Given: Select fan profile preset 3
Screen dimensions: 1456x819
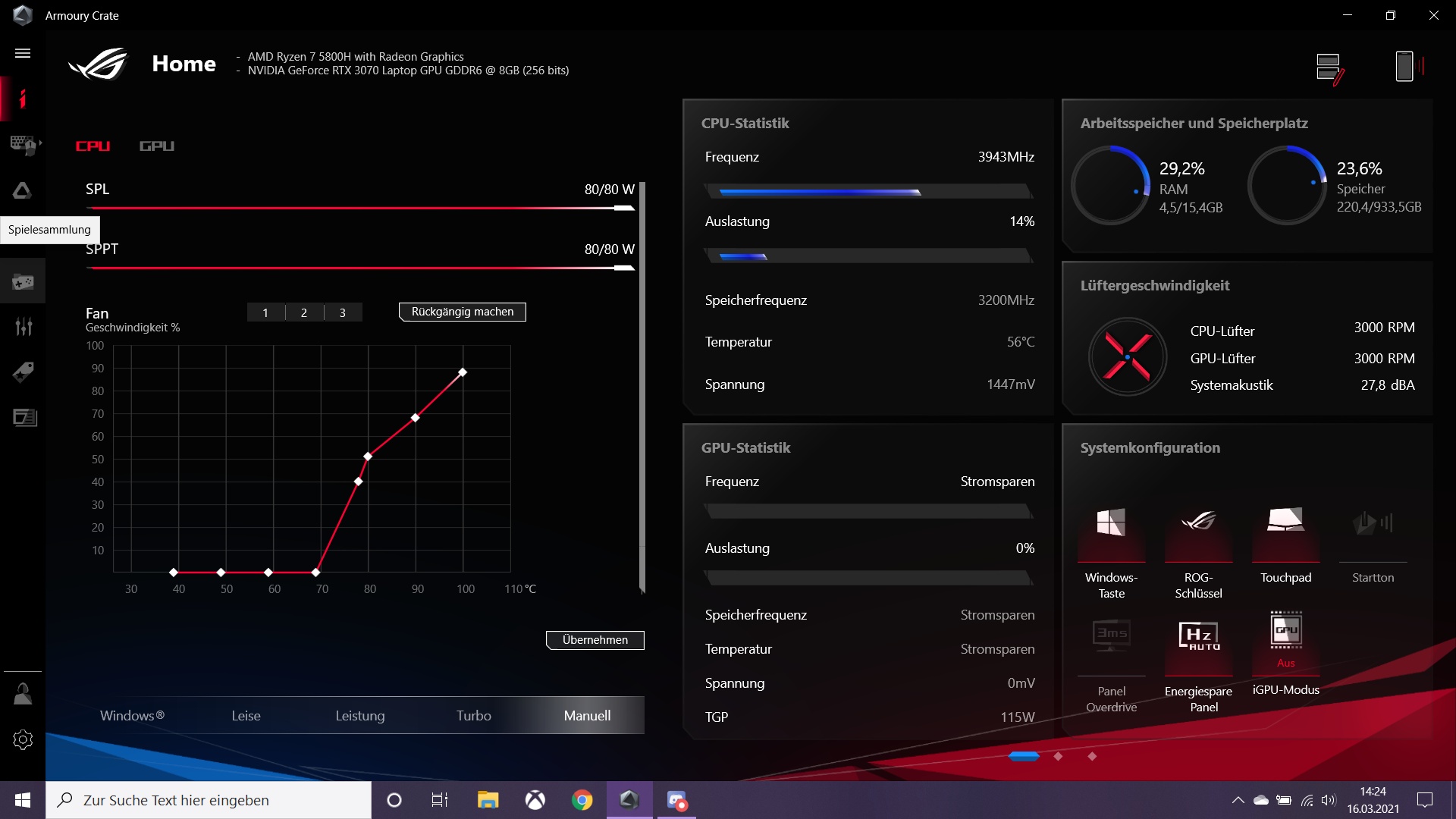Looking at the screenshot, I should click(x=343, y=312).
